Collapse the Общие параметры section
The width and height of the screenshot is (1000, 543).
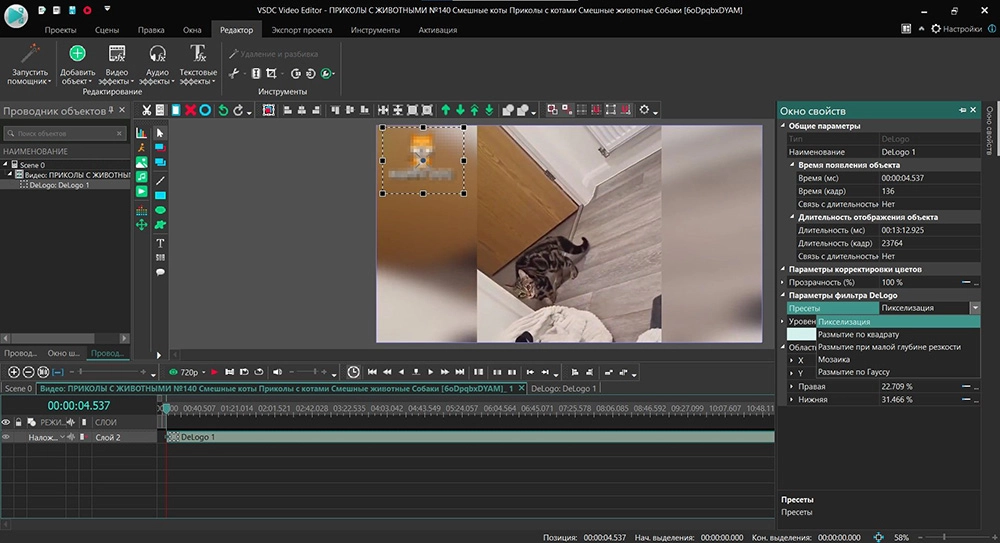(783, 127)
